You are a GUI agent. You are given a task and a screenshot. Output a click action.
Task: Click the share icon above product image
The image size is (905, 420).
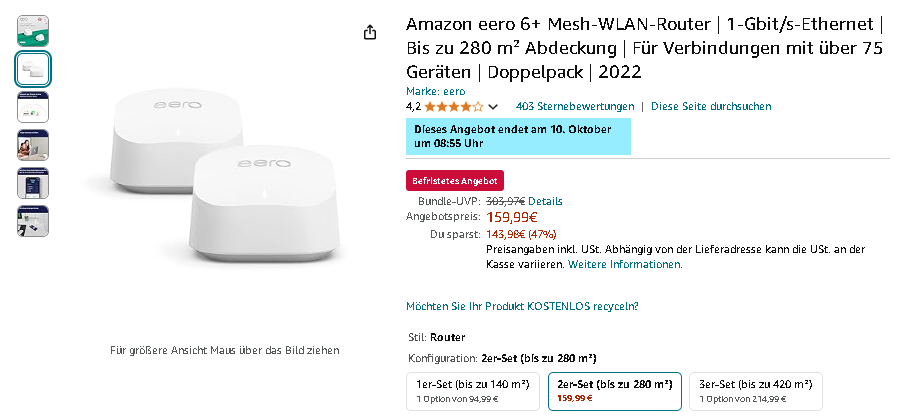370,32
